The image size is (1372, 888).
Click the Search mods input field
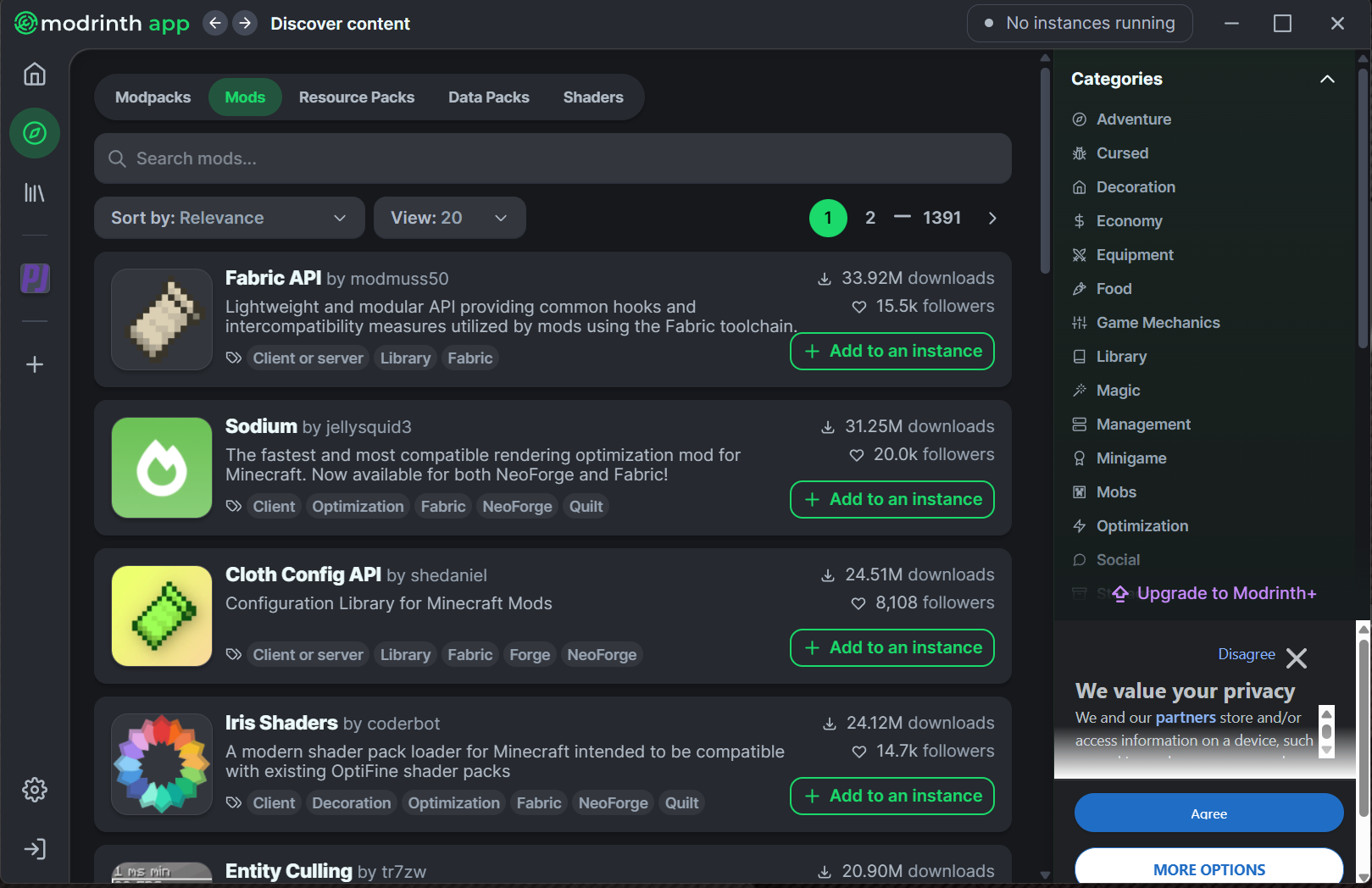pyautogui.click(x=553, y=158)
